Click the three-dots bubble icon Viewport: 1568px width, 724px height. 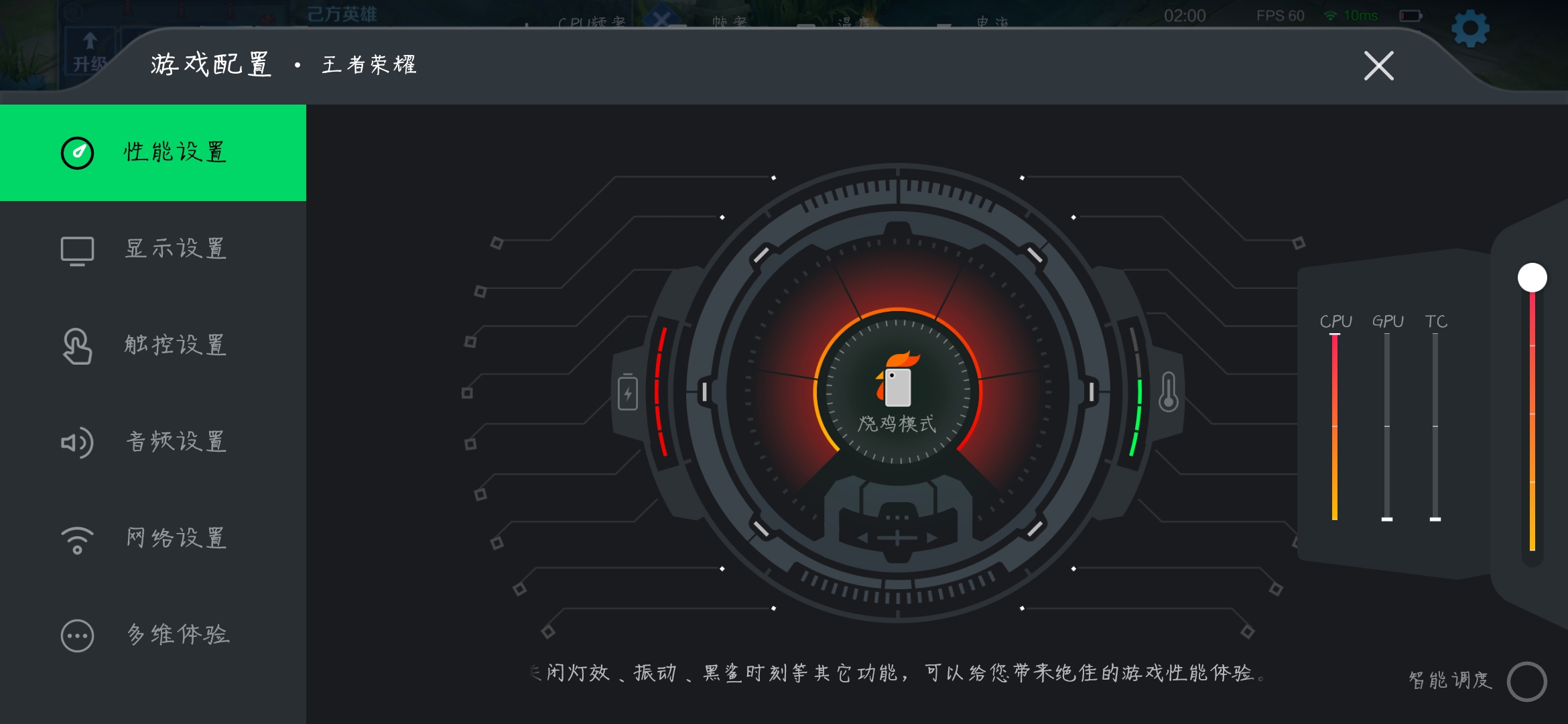pos(77,636)
